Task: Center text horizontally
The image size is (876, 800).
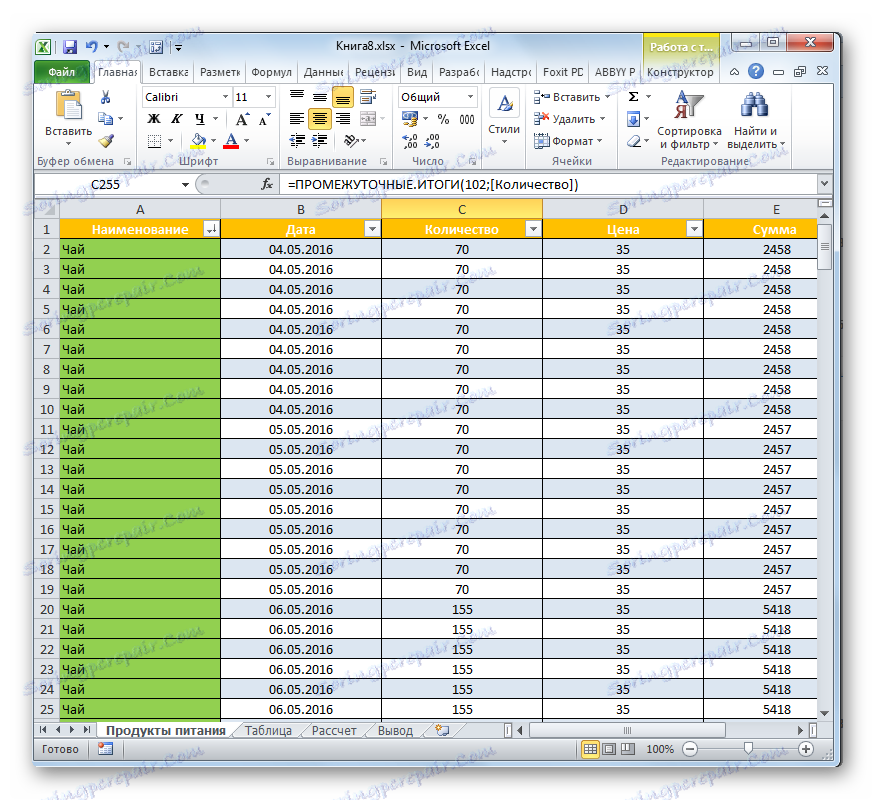Action: pos(320,119)
